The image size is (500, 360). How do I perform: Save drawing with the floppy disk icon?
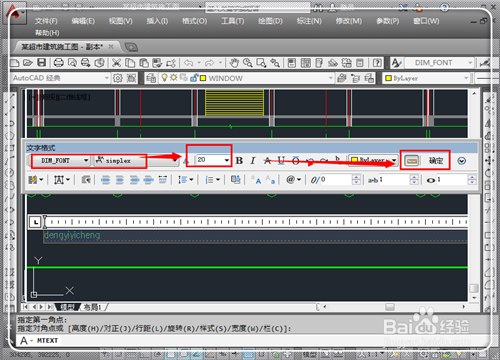click(x=41, y=63)
